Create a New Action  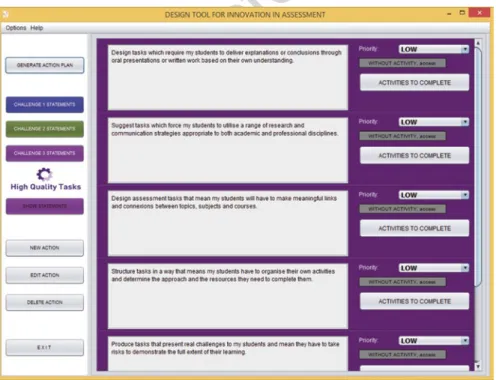pyautogui.click(x=45, y=248)
